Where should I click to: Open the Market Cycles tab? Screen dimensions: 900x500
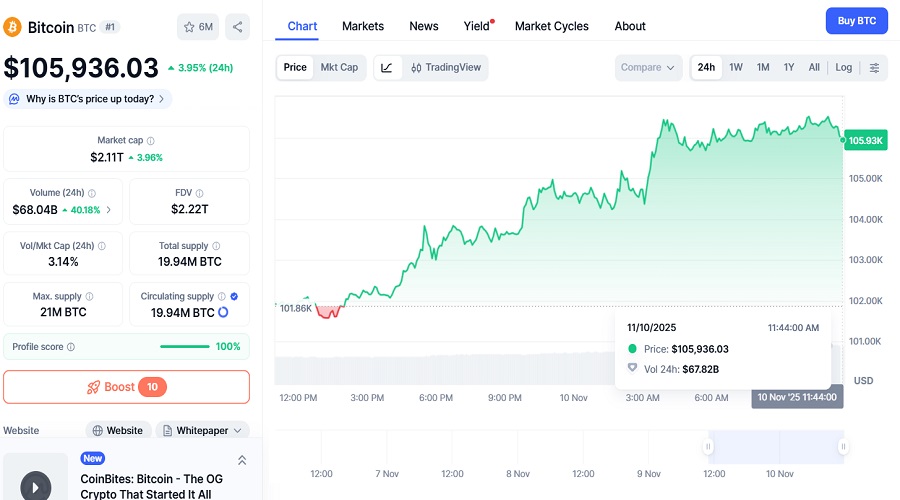point(552,26)
